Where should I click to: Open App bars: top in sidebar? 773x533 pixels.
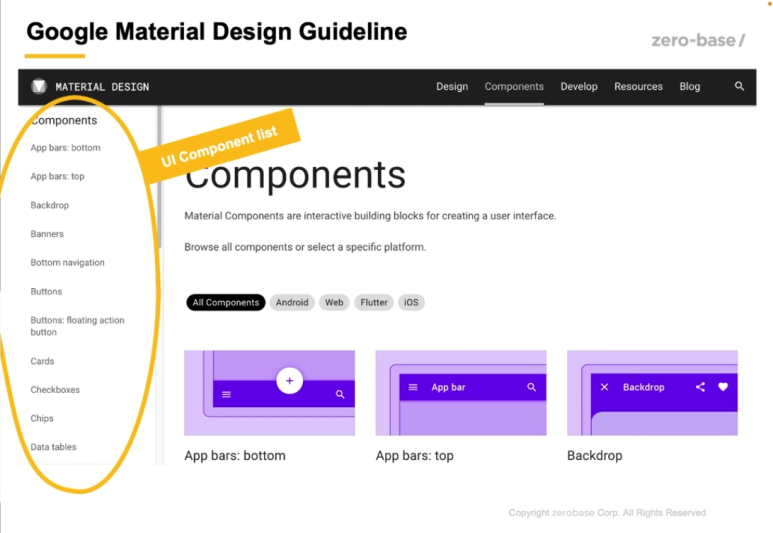pos(57,177)
